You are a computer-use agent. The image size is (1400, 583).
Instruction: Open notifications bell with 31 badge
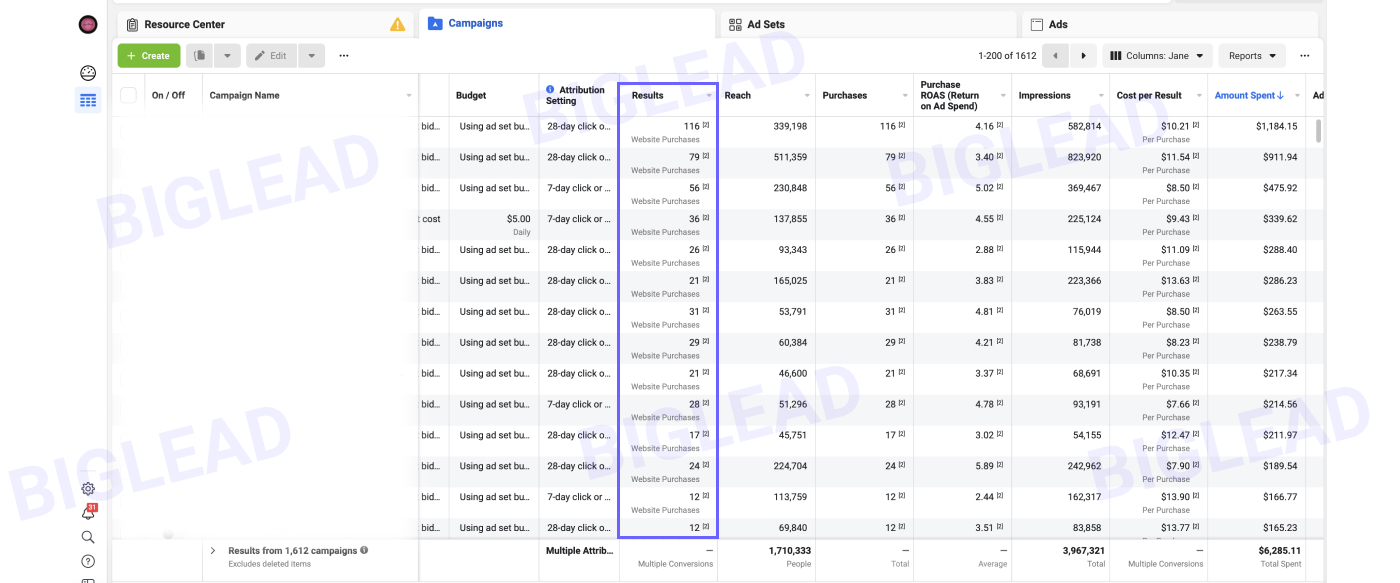tap(88, 513)
